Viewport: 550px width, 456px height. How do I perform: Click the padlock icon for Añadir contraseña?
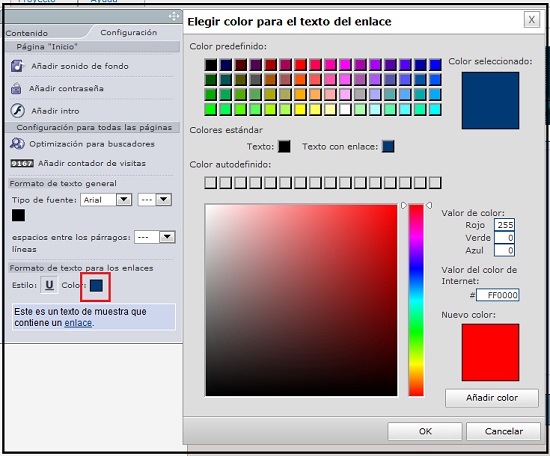click(x=16, y=88)
